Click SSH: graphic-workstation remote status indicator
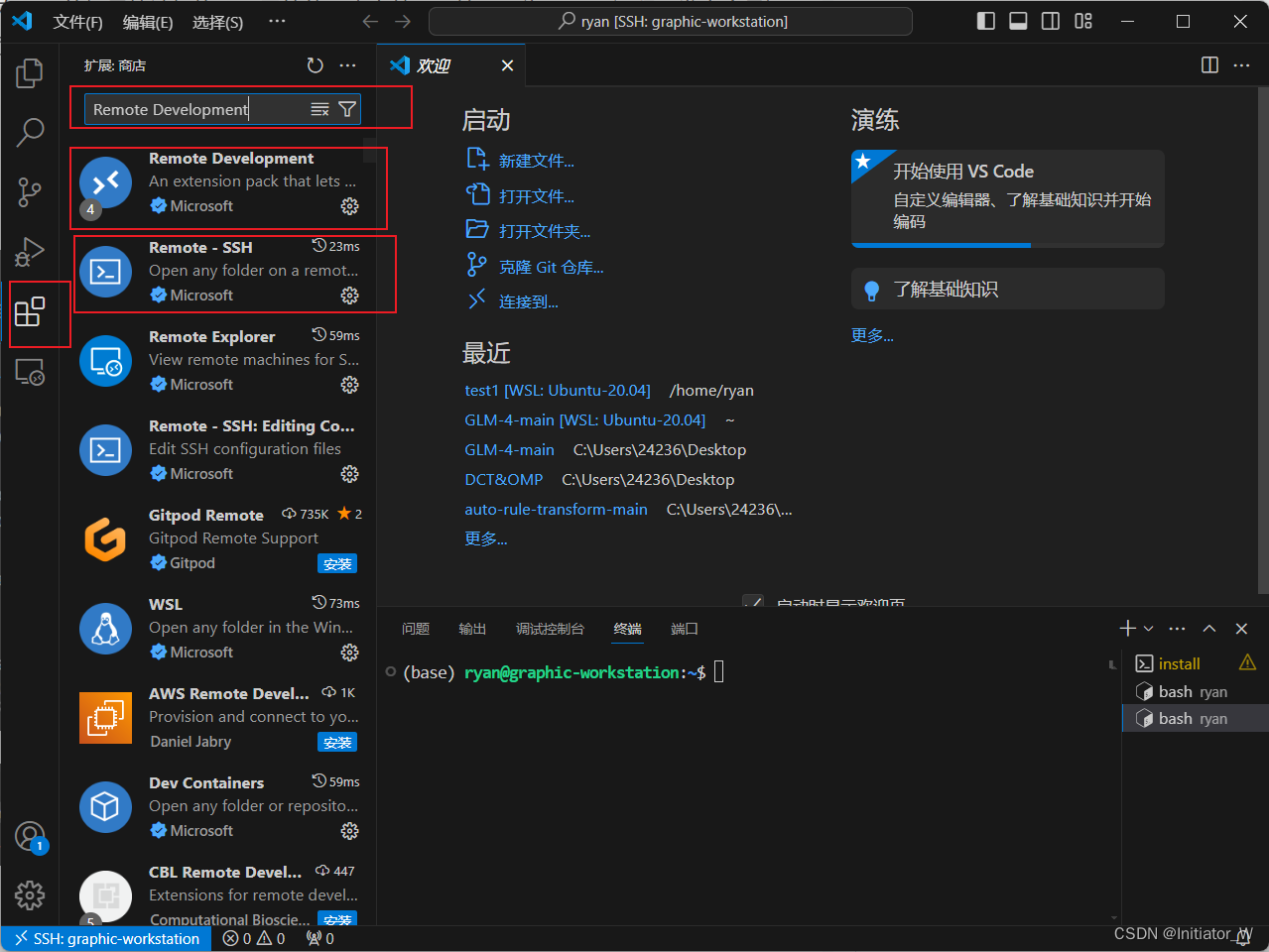 [106, 938]
